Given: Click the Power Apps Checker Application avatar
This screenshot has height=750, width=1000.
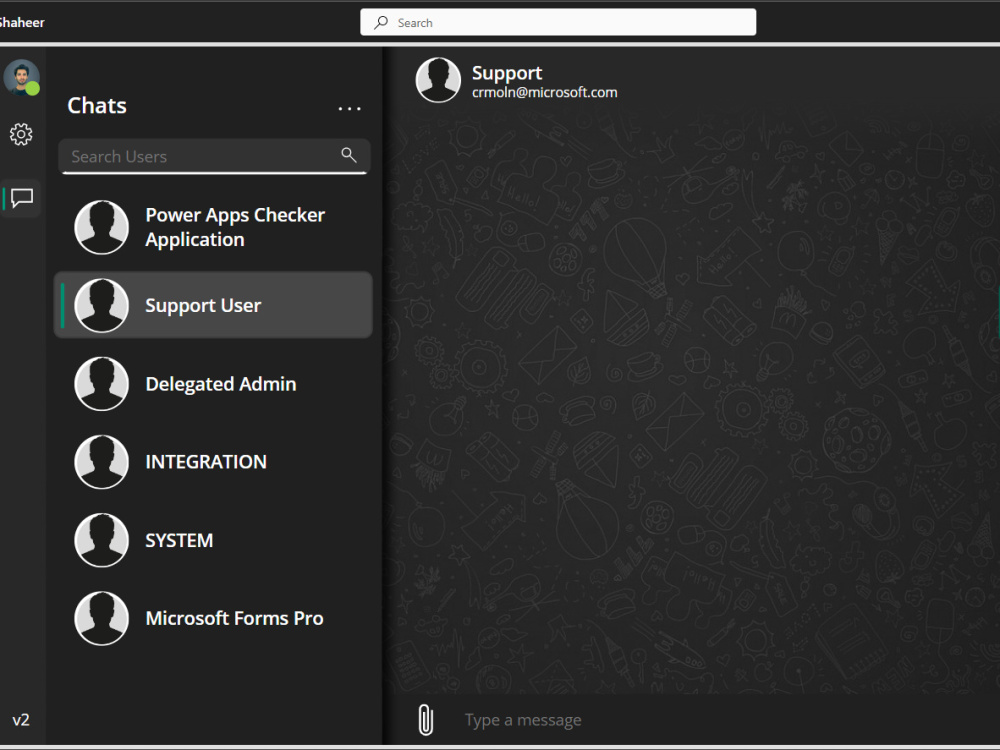Looking at the screenshot, I should click(101, 227).
